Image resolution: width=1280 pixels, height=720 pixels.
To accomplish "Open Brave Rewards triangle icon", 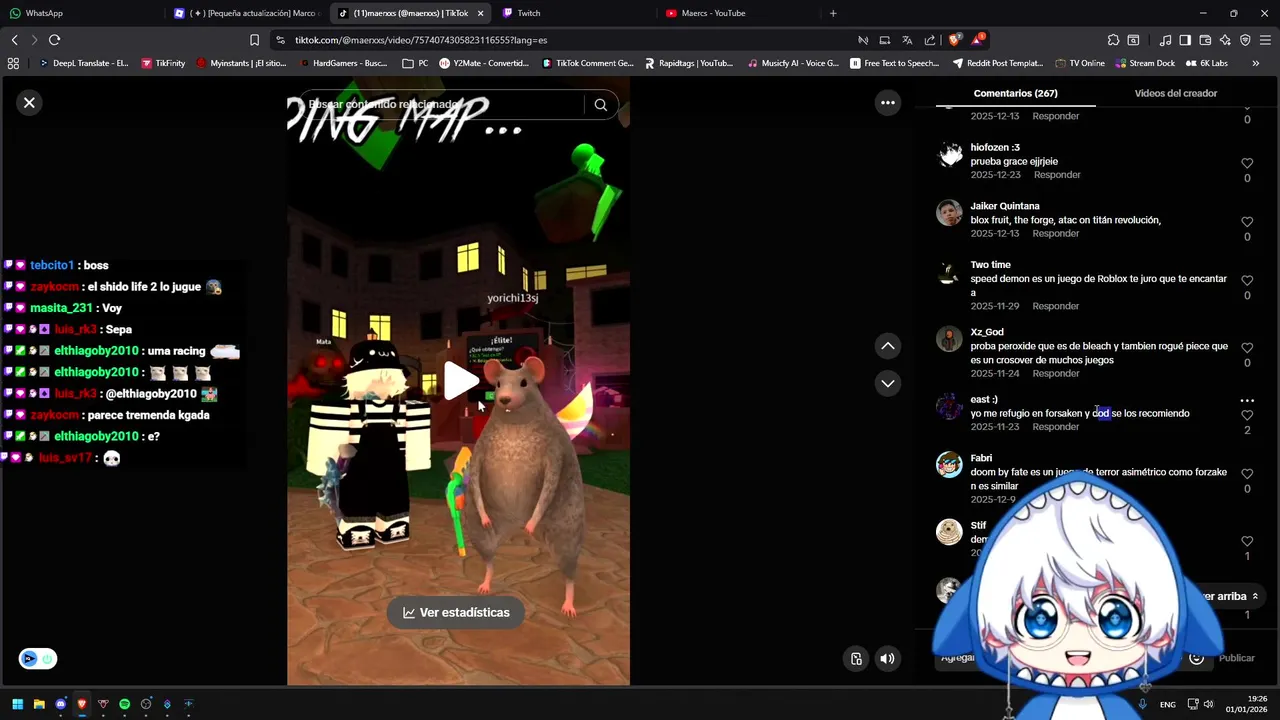I will pos(977,40).
